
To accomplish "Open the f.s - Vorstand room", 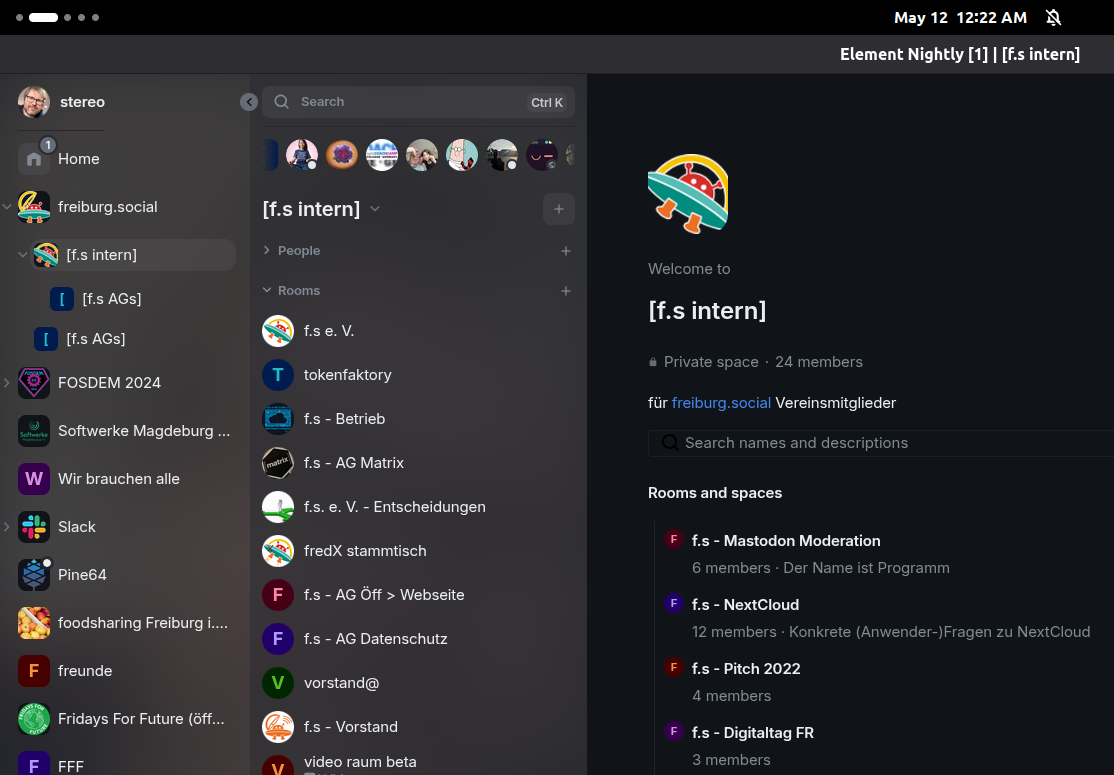I will coord(418,727).
